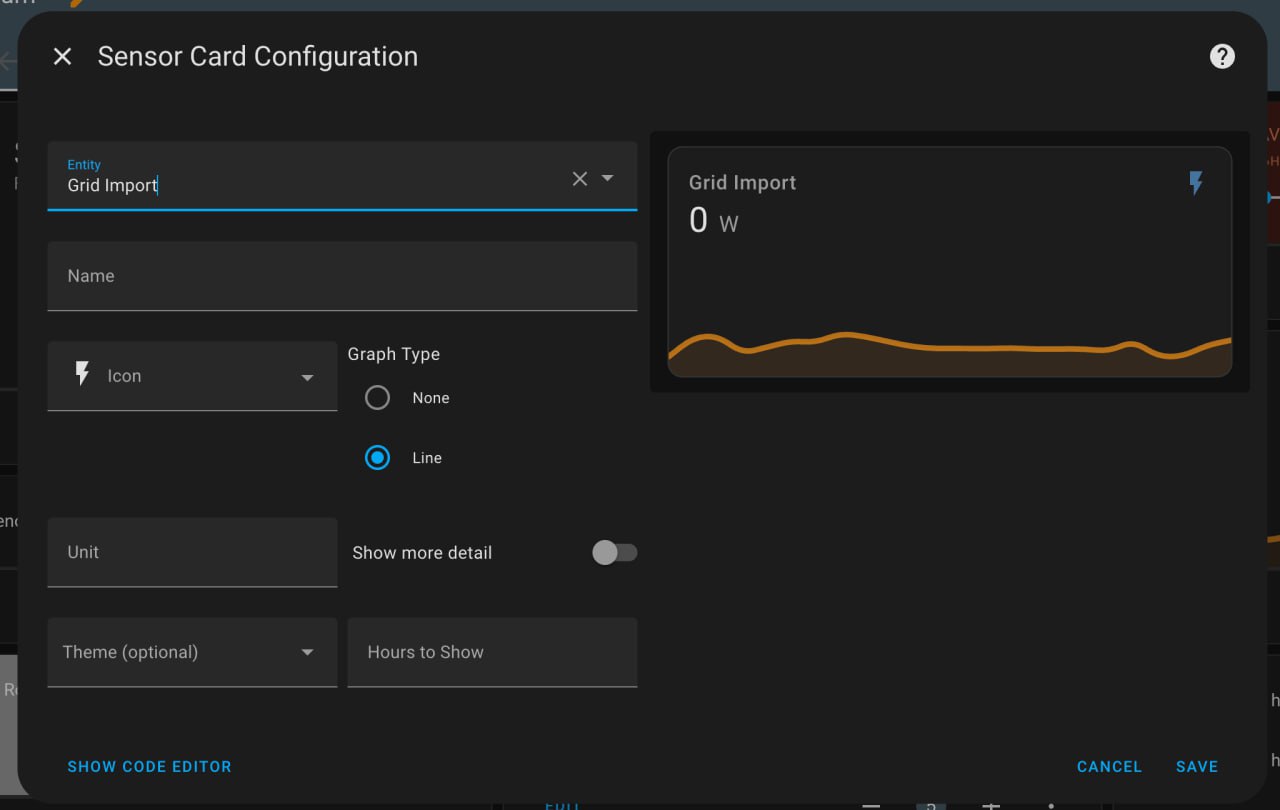Toggle the Show more detail switch
Viewport: 1280px width, 810px height.
click(614, 553)
